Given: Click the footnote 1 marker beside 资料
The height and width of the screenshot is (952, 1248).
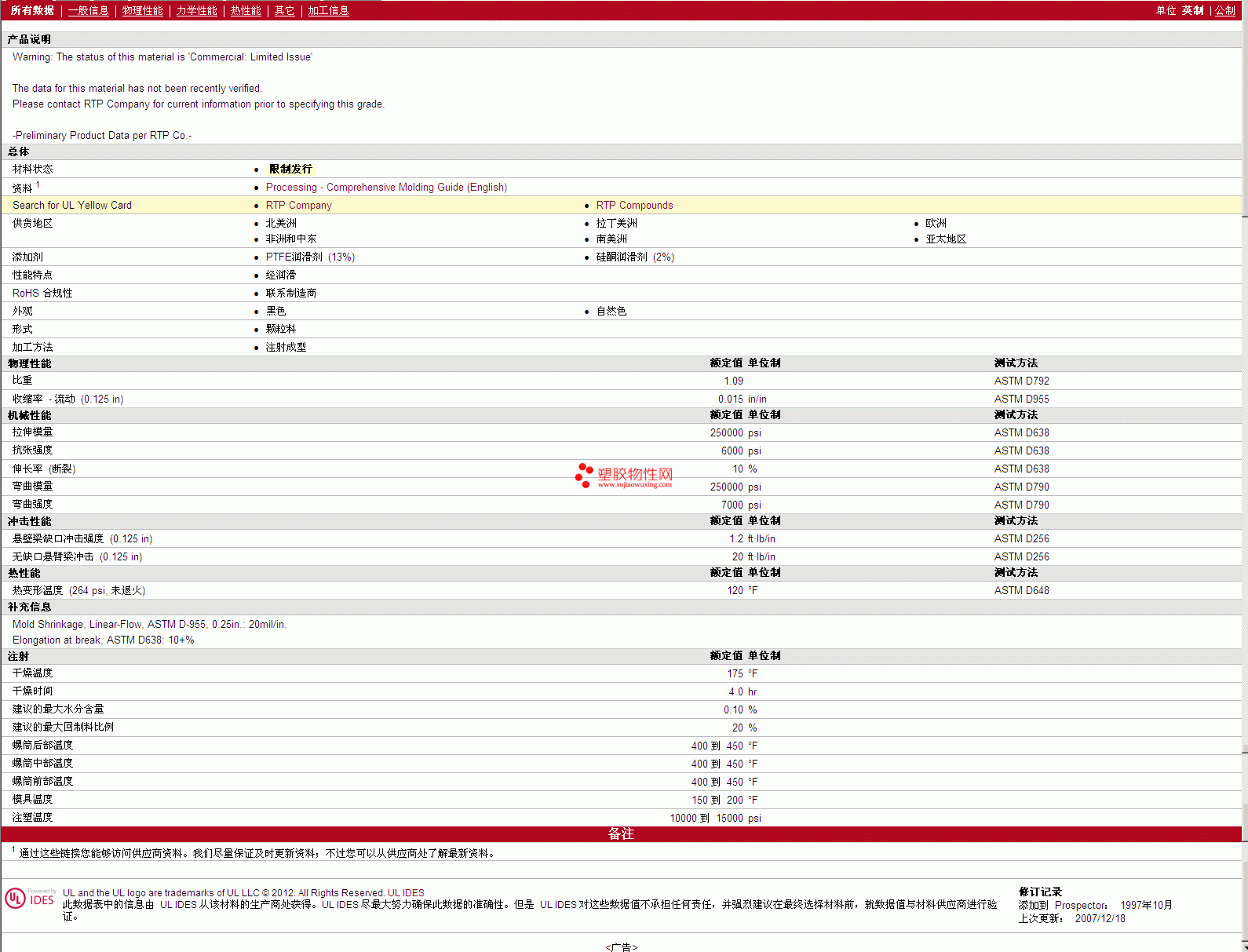Looking at the screenshot, I should coord(38,185).
